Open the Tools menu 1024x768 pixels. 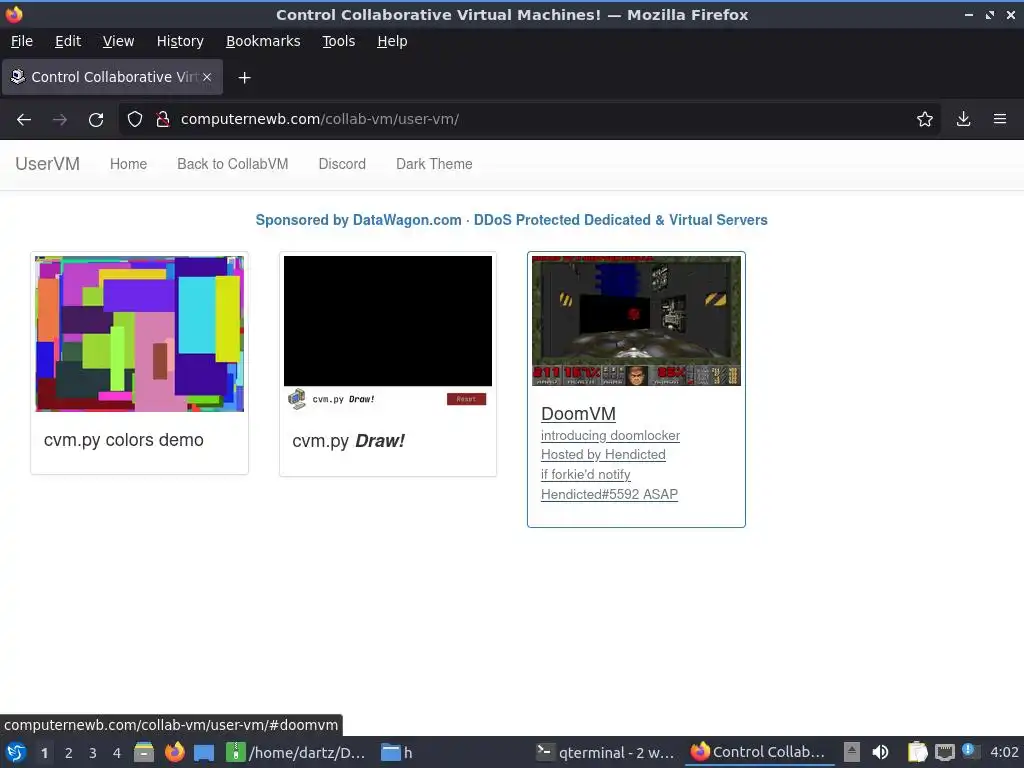(x=338, y=41)
